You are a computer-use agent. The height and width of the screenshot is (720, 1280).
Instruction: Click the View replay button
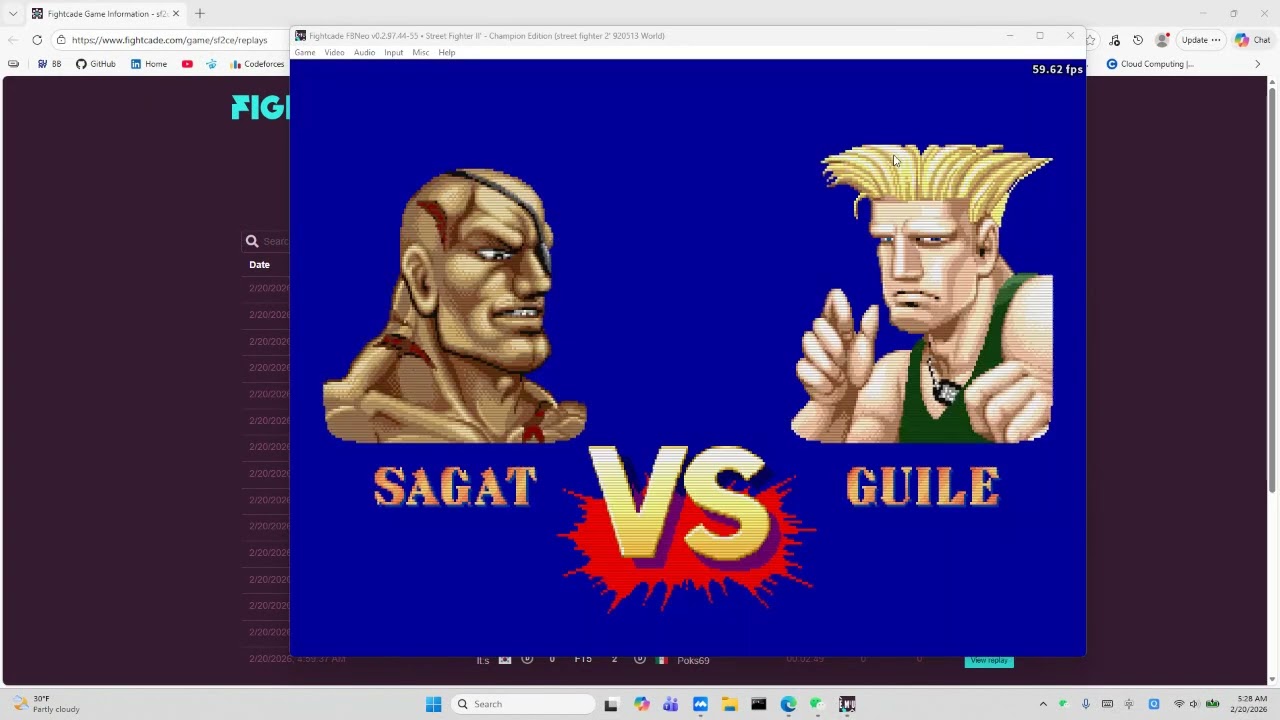click(989, 660)
